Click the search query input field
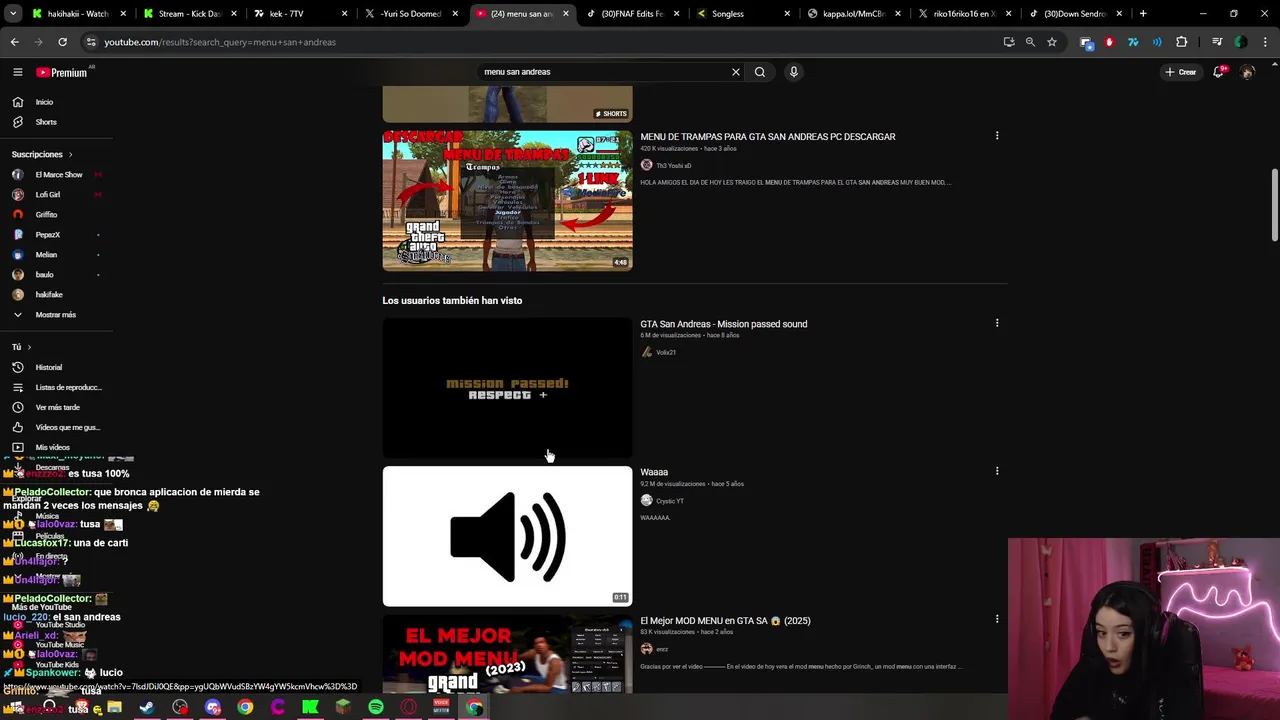Image resolution: width=1280 pixels, height=720 pixels. tap(604, 72)
